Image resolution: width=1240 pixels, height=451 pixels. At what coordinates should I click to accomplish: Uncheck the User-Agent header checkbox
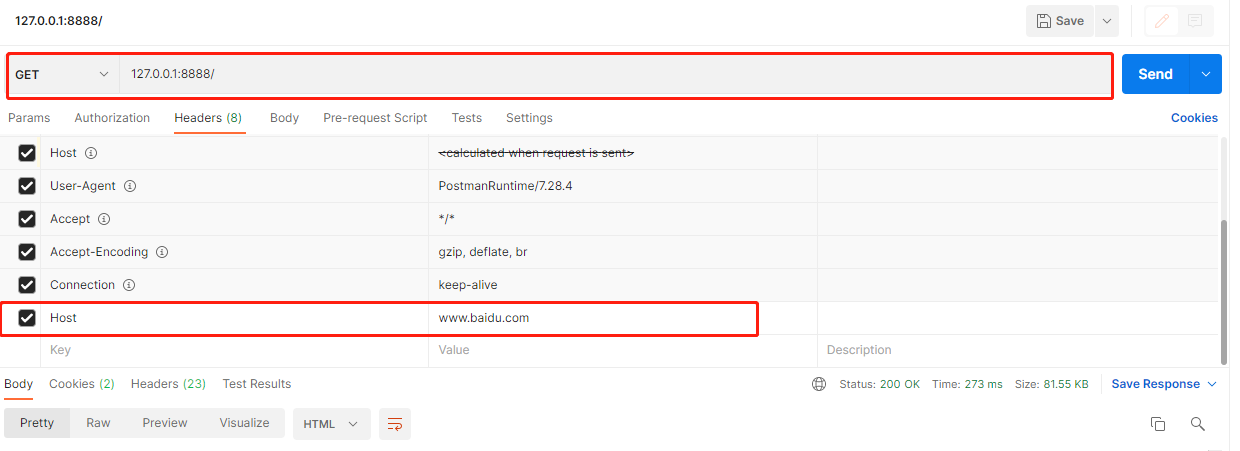27,186
